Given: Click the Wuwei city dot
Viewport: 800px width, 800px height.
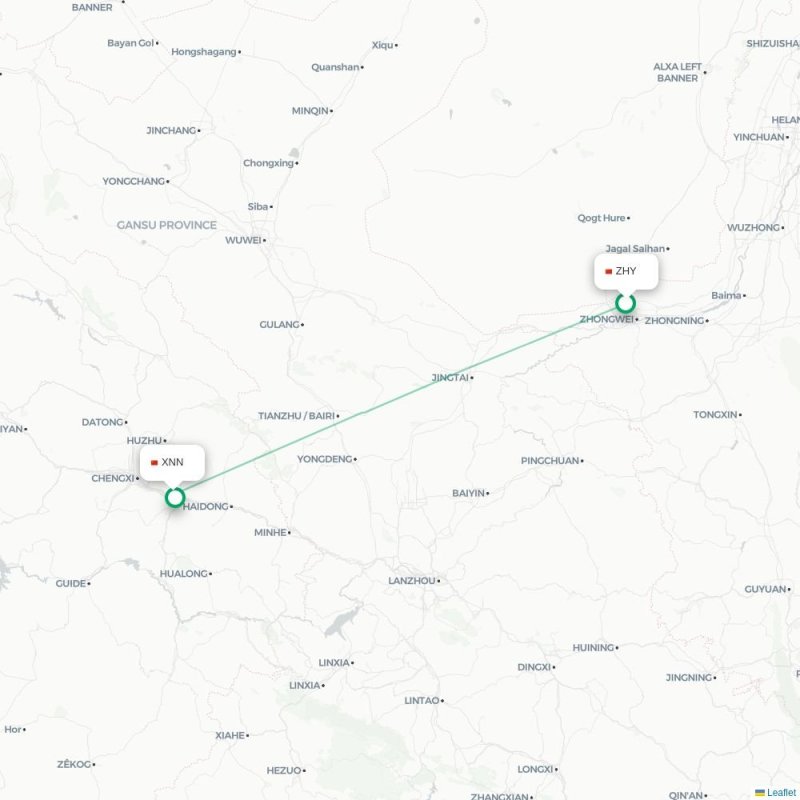Looking at the screenshot, I should pyautogui.click(x=264, y=240).
